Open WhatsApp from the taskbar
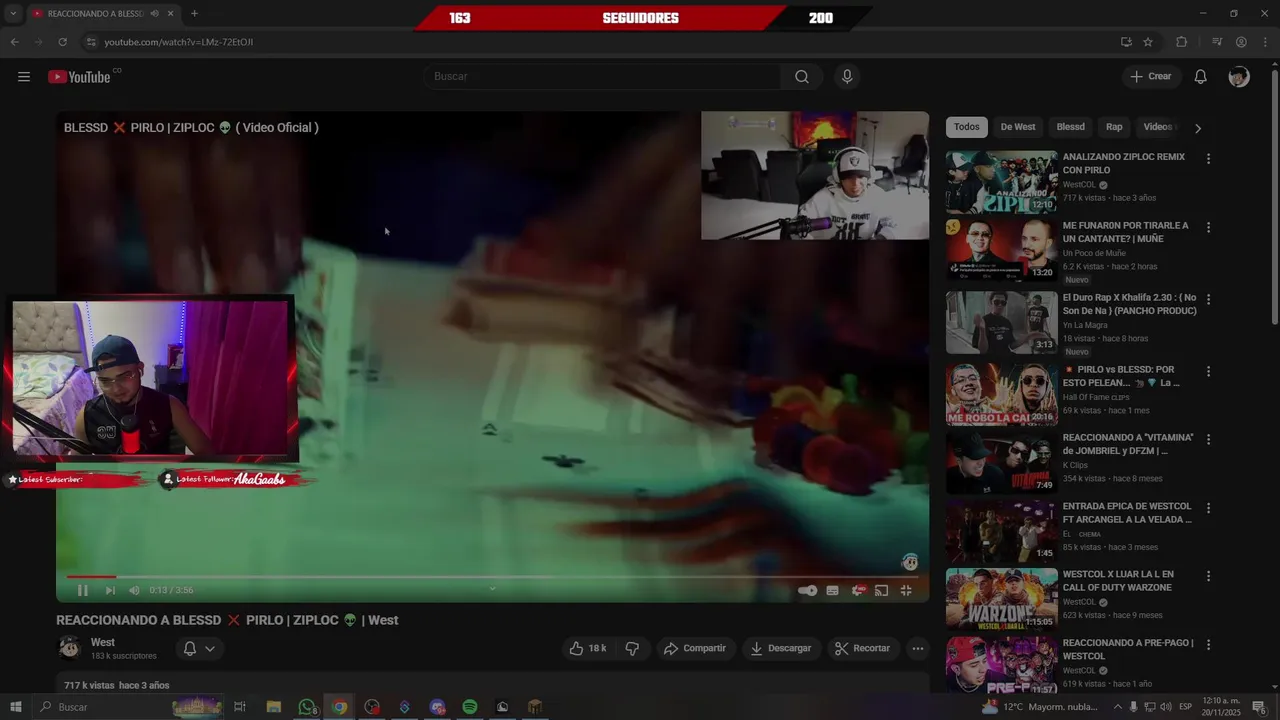The height and width of the screenshot is (720, 1280). pos(307,707)
